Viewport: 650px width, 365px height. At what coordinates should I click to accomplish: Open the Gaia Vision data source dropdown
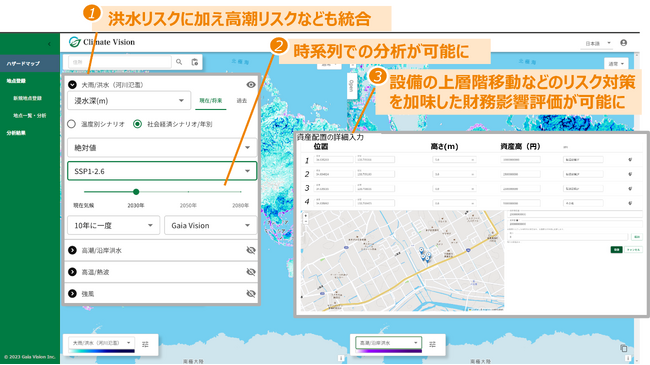(x=211, y=225)
